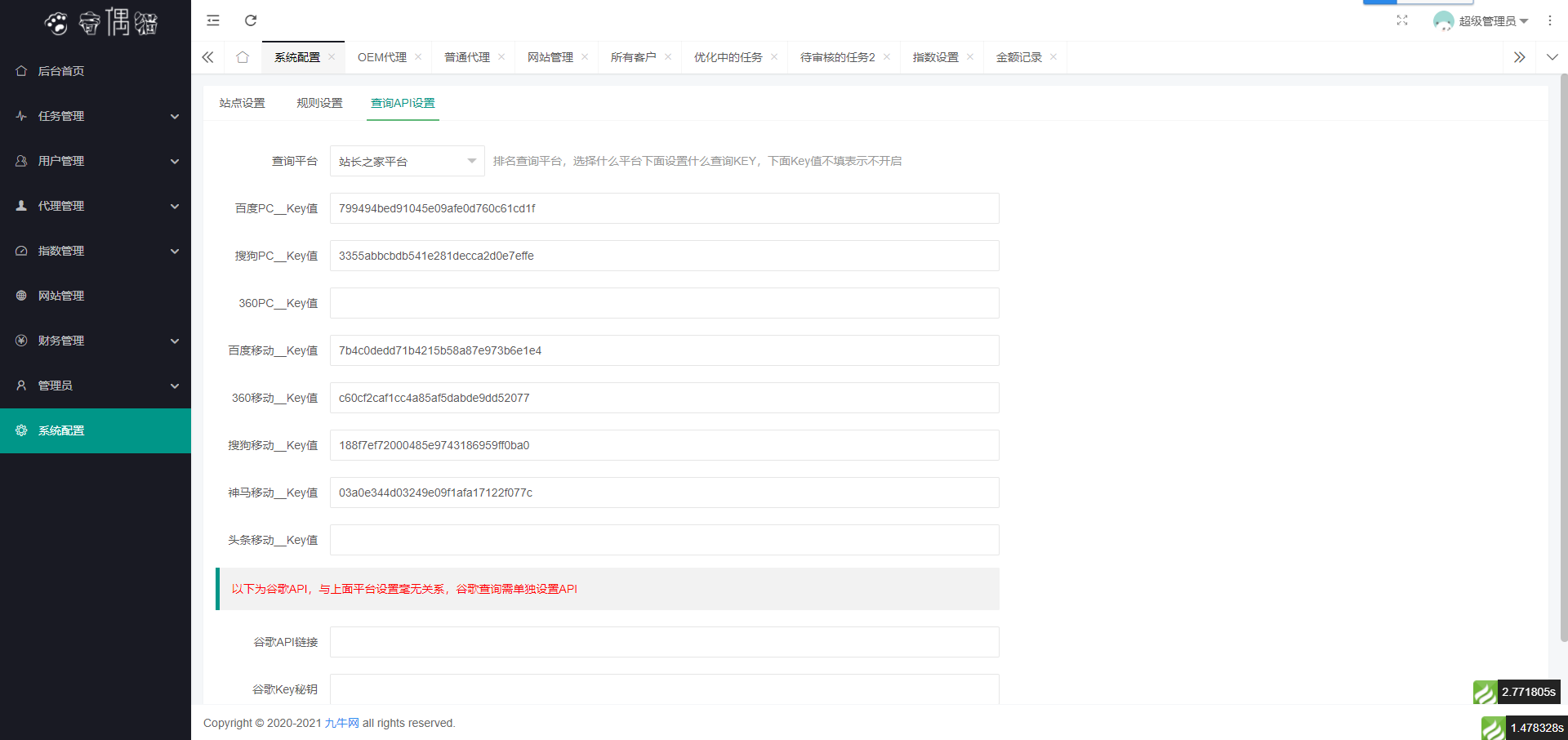Open the tab operations dropdown chevron
The width and height of the screenshot is (1568, 740).
click(x=1552, y=57)
